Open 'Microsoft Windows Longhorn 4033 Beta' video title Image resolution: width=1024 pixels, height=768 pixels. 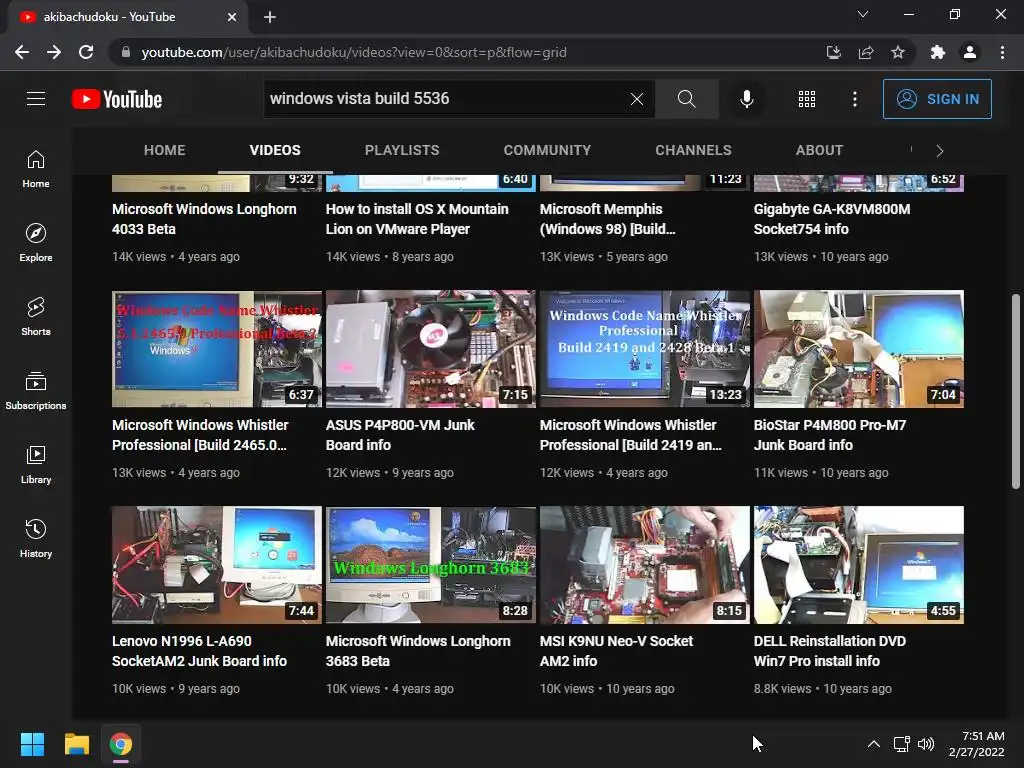point(204,219)
